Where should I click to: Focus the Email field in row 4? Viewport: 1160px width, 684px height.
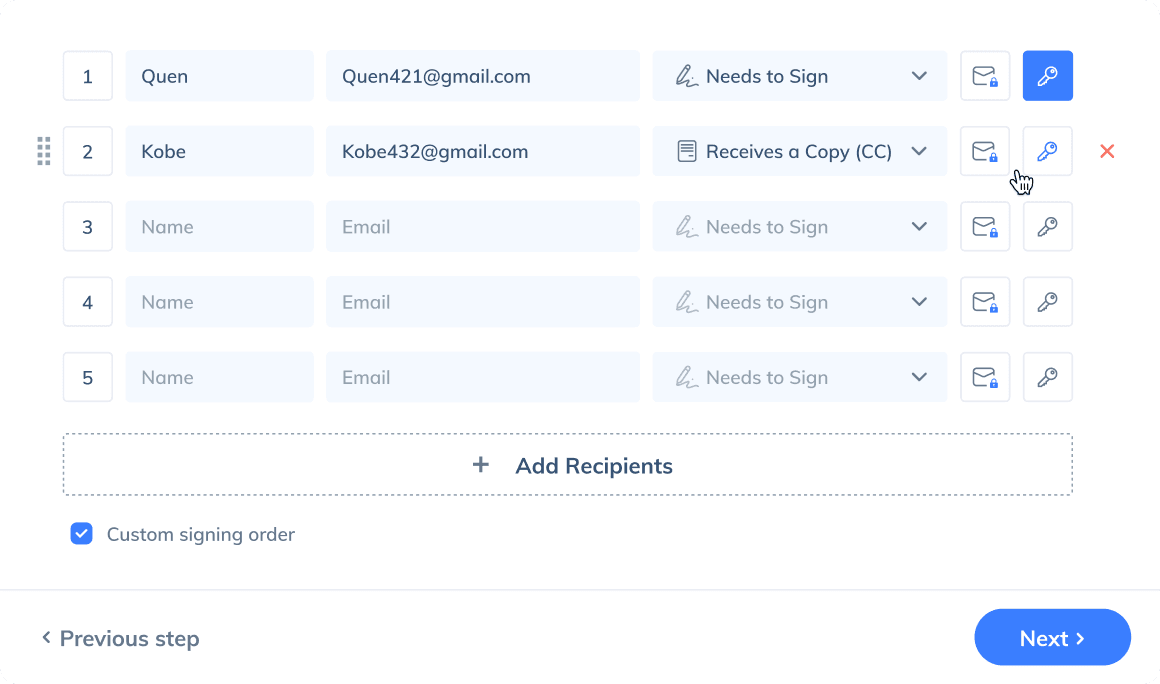pyautogui.click(x=482, y=302)
